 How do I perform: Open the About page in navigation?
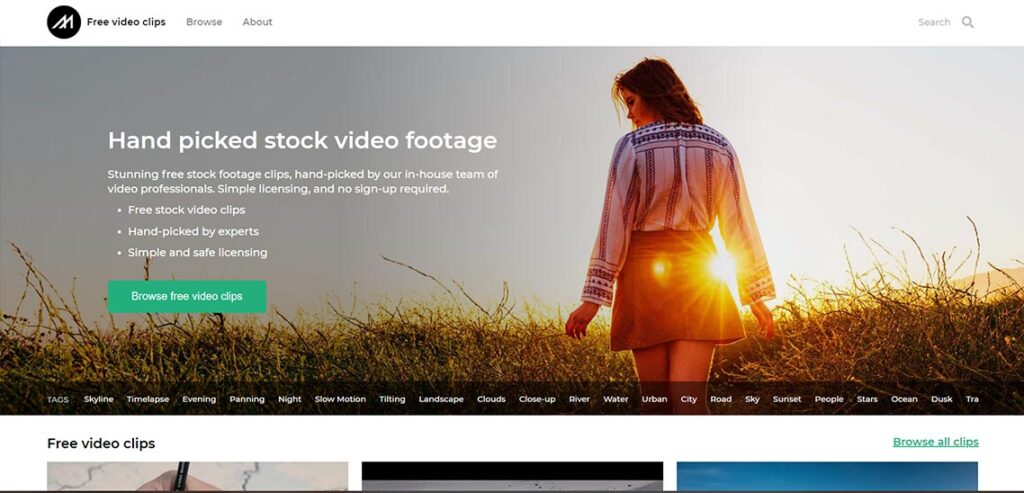tap(257, 22)
